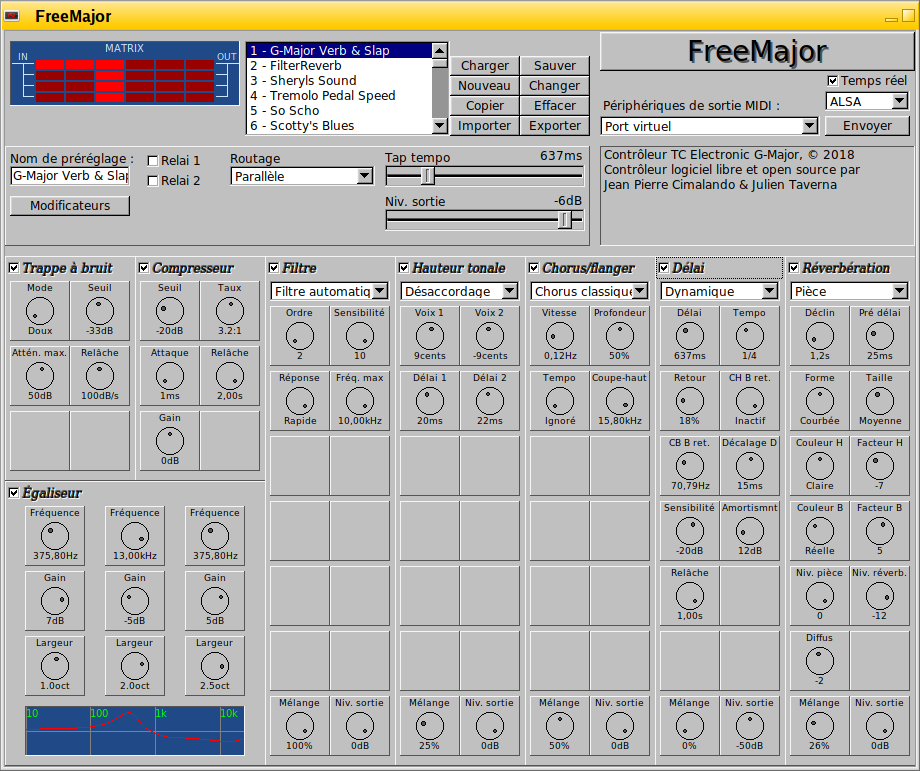Disable the Filtre effect checkbox

pyautogui.click(x=274, y=268)
